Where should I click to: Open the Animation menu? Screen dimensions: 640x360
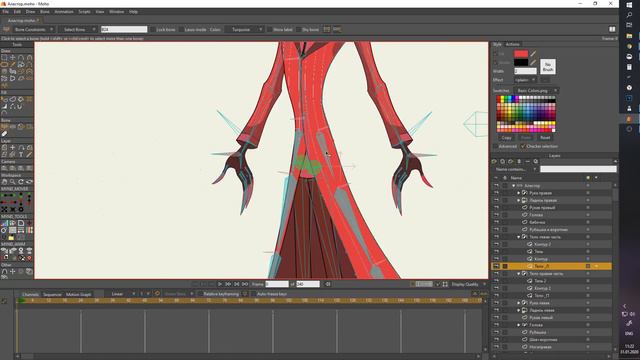[64, 12]
